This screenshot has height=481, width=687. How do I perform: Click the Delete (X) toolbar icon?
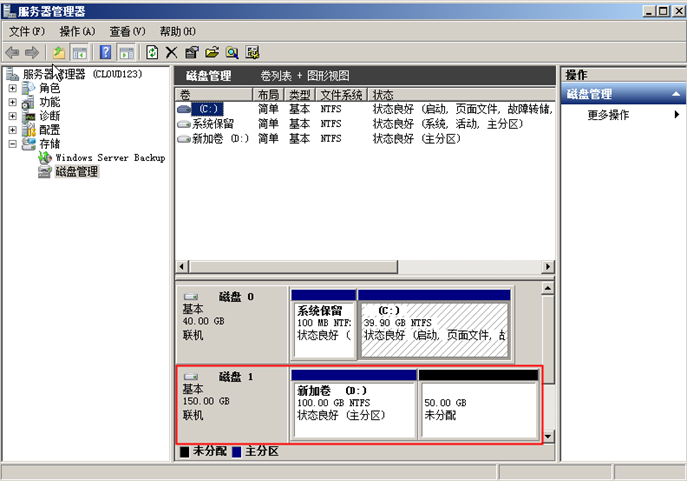tap(171, 52)
